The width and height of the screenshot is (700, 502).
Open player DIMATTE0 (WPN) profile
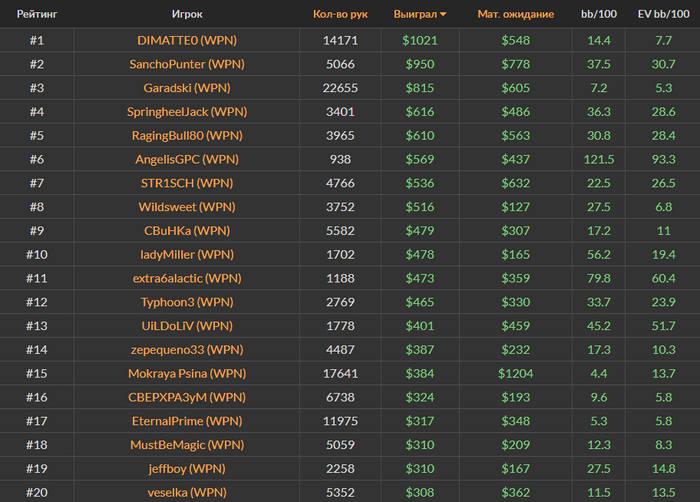tap(186, 40)
